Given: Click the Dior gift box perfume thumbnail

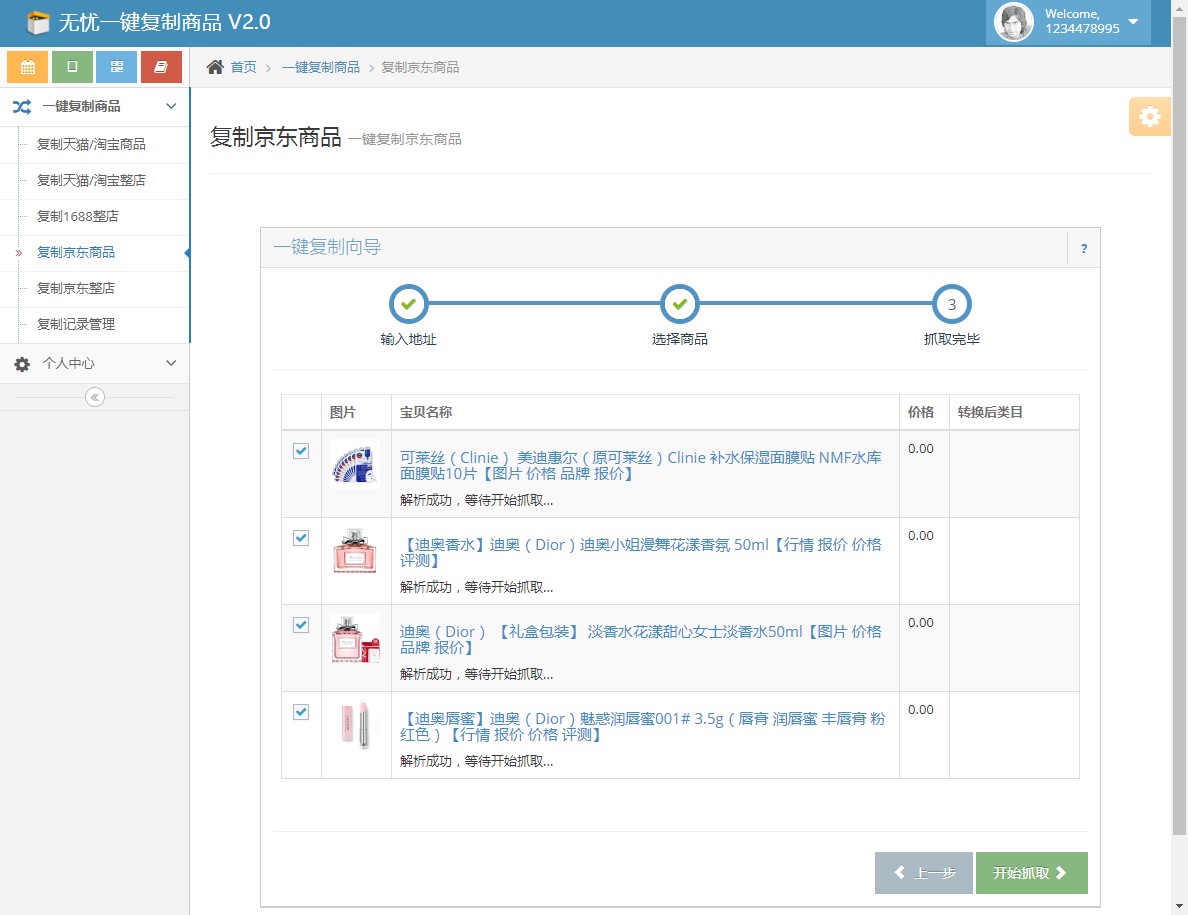Looking at the screenshot, I should coord(355,638).
